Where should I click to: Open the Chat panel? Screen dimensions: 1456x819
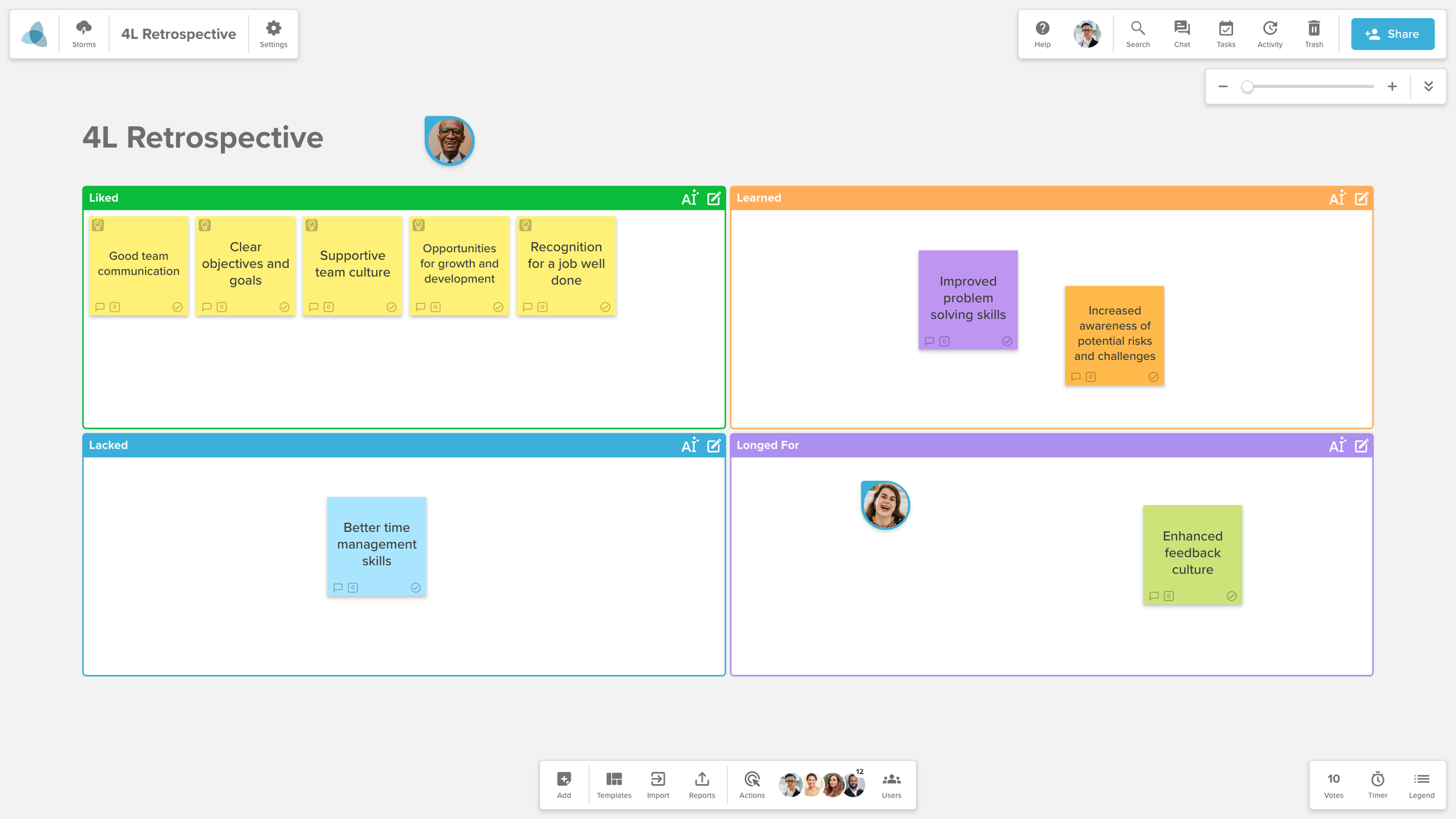[x=1182, y=33]
